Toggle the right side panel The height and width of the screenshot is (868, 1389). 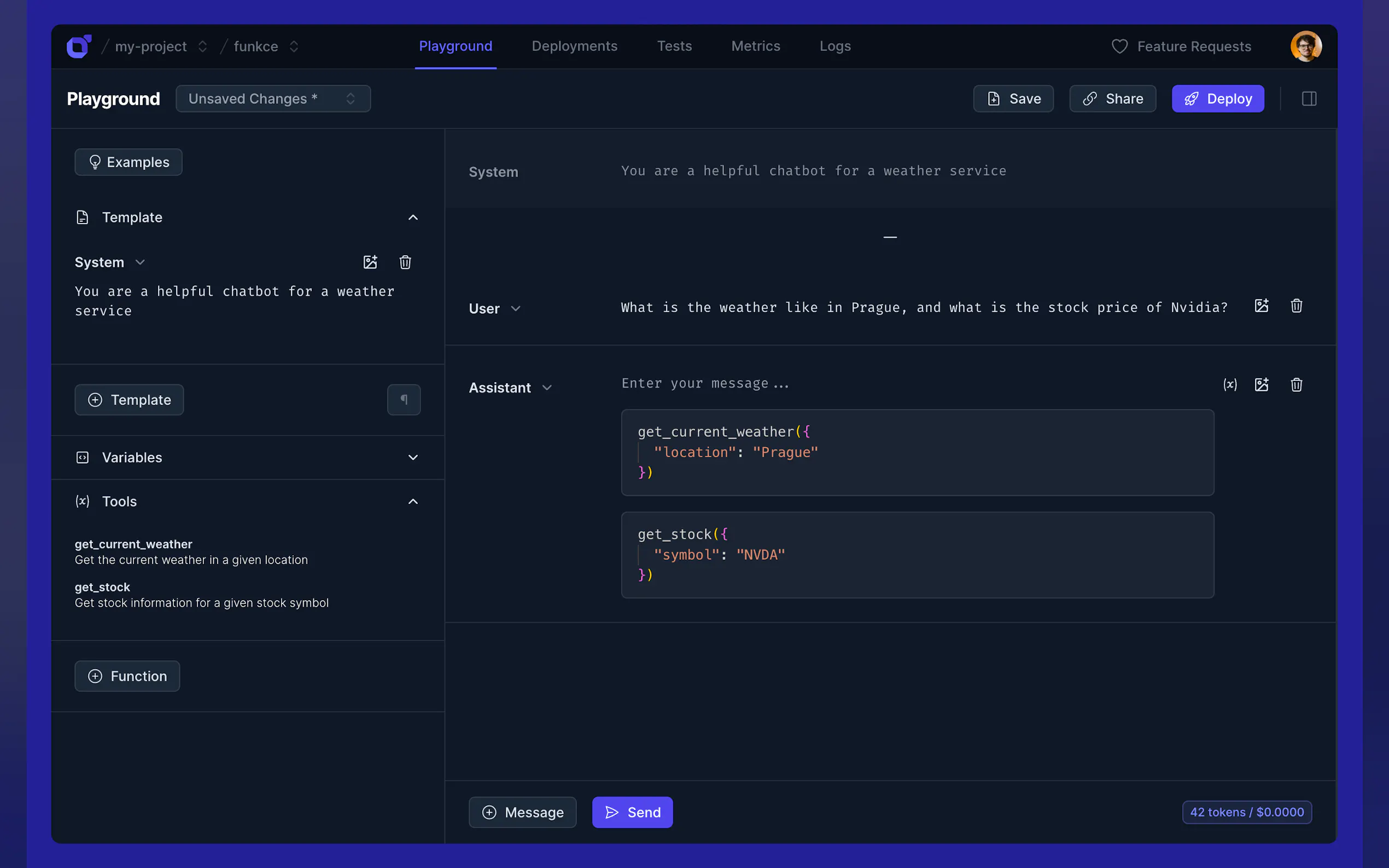click(x=1309, y=99)
